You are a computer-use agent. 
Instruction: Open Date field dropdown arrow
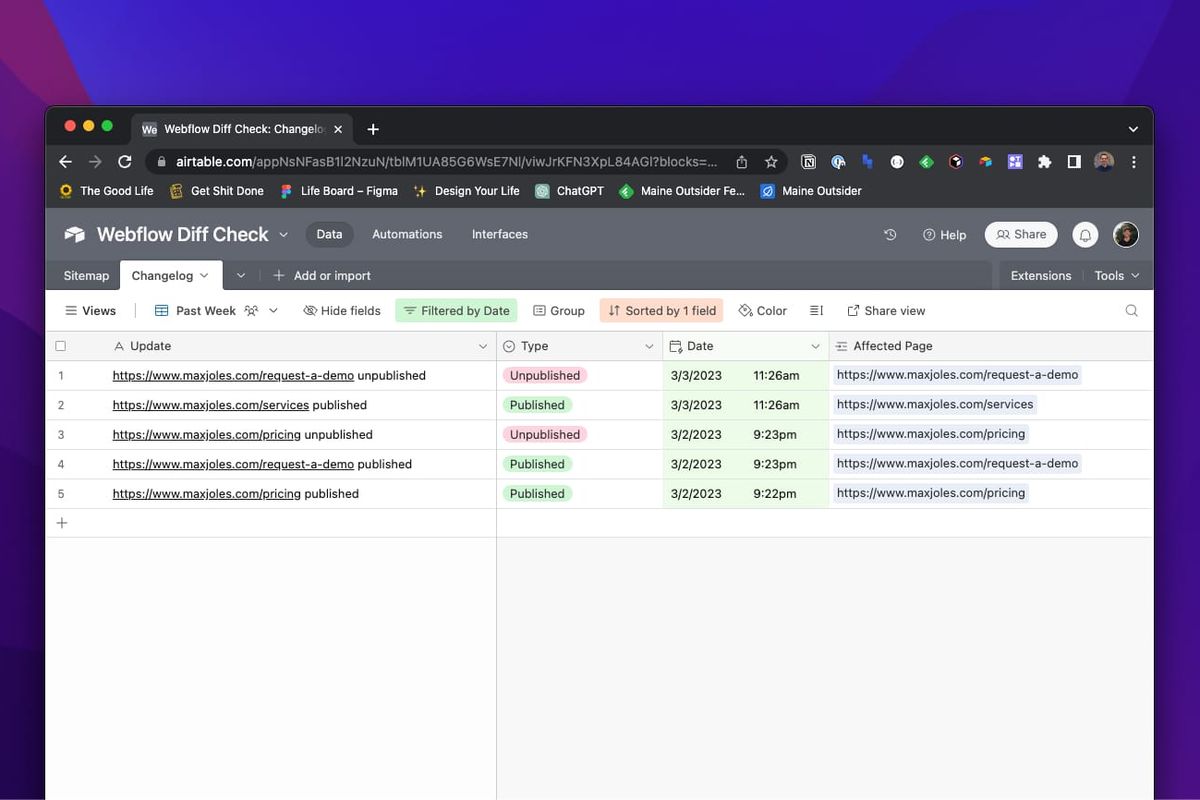(x=815, y=346)
